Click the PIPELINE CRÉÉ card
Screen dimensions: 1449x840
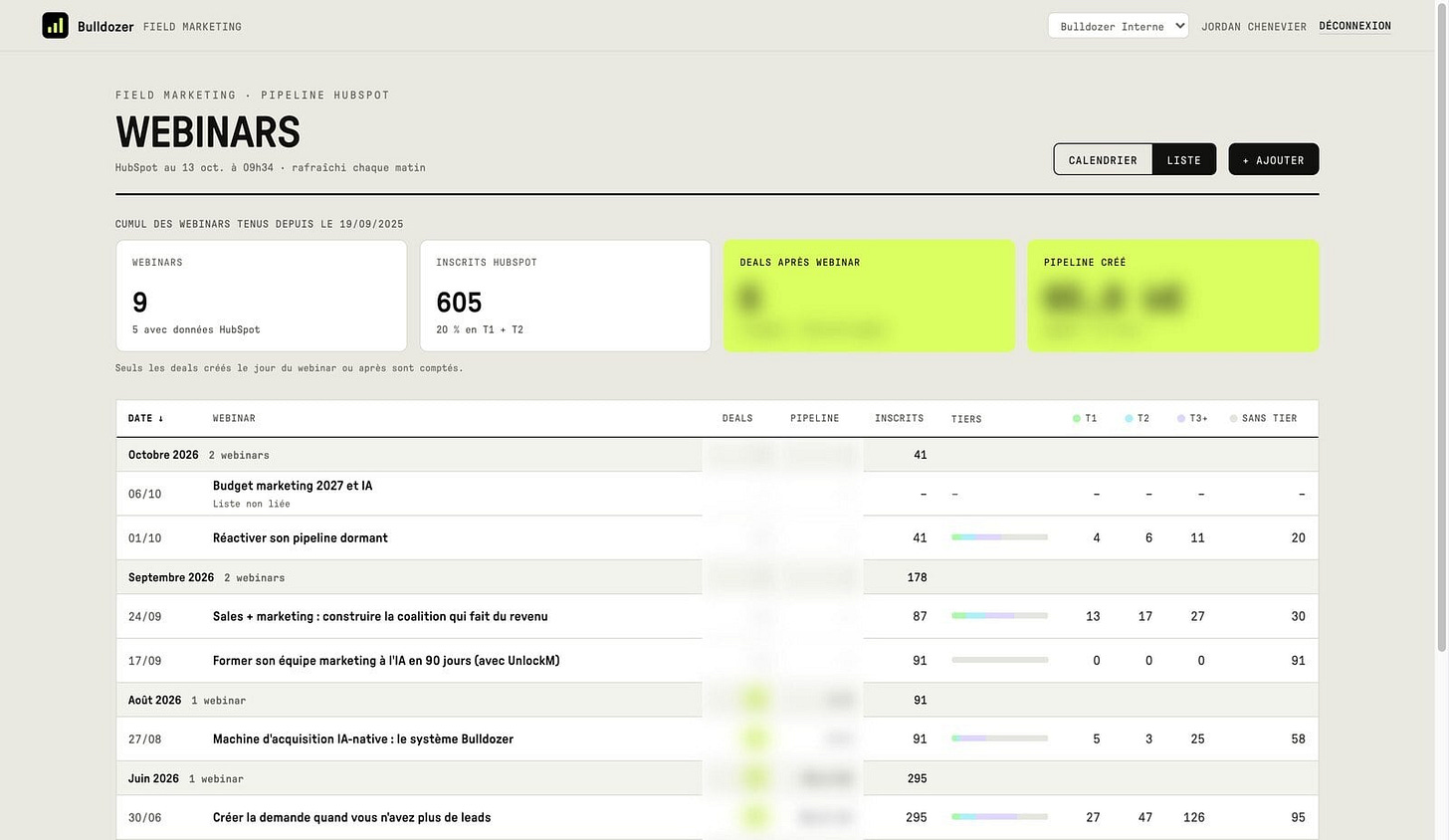(1173, 296)
